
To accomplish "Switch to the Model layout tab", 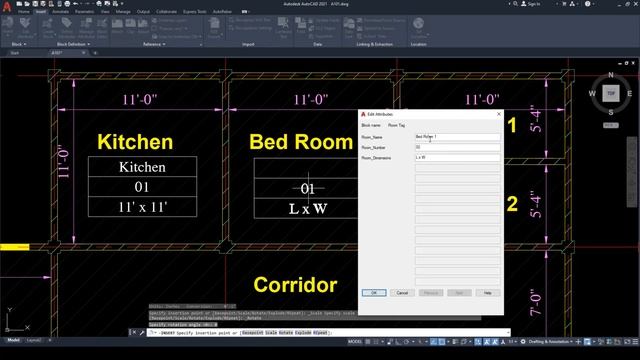I will pyautogui.click(x=13, y=340).
